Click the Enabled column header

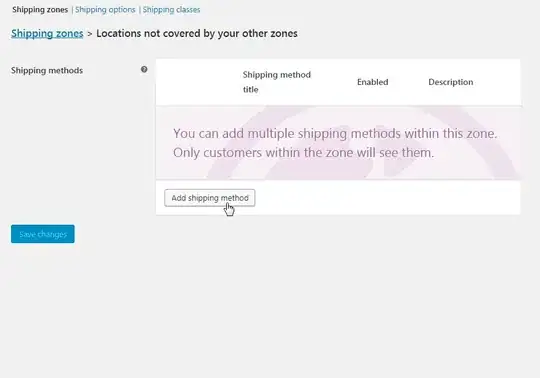(372, 82)
